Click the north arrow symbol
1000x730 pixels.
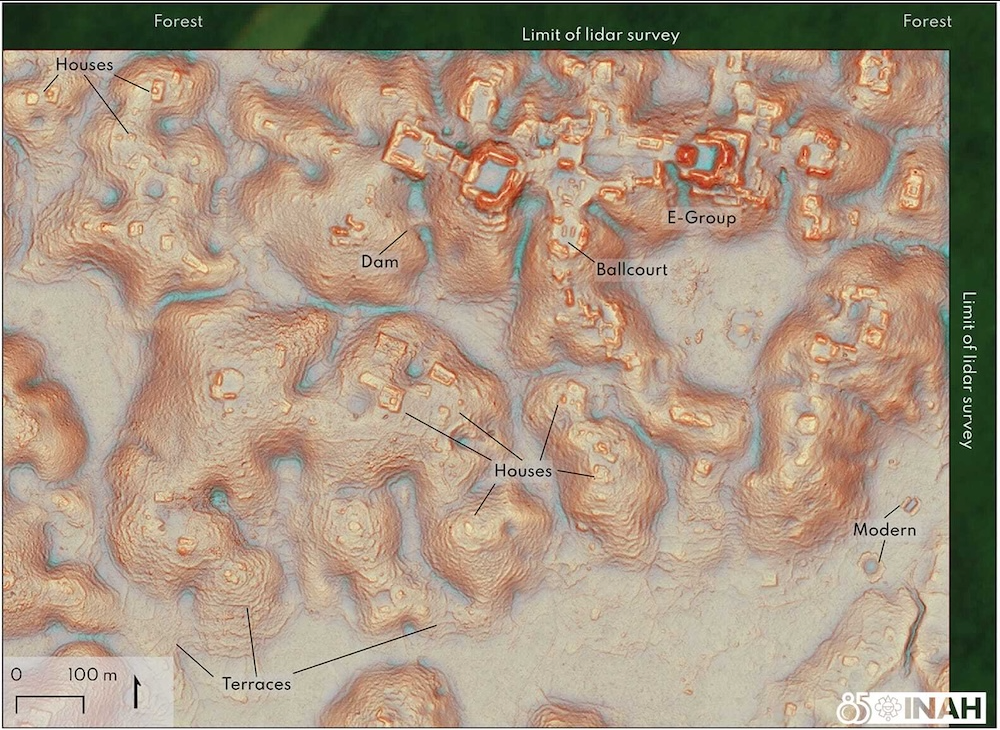[135, 691]
